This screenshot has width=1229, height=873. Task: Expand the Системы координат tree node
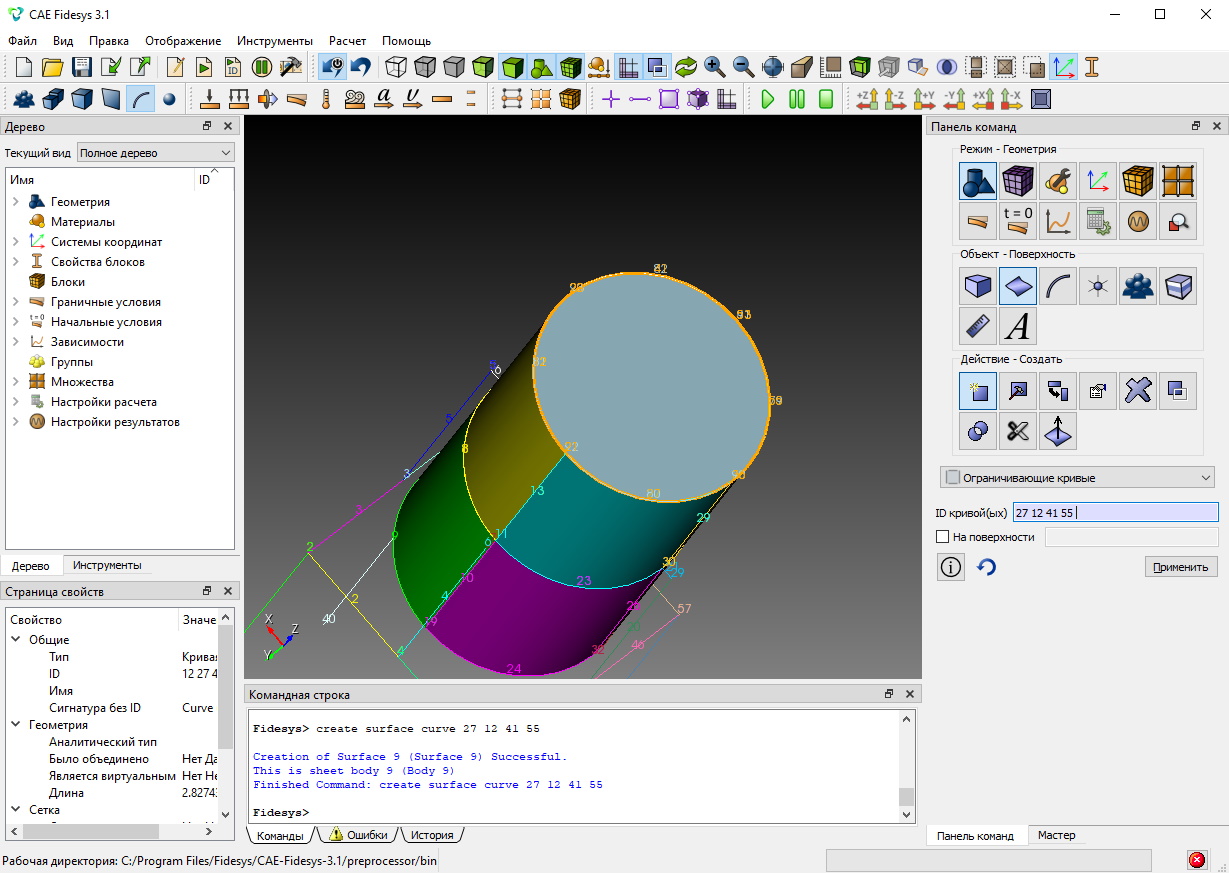(x=16, y=242)
